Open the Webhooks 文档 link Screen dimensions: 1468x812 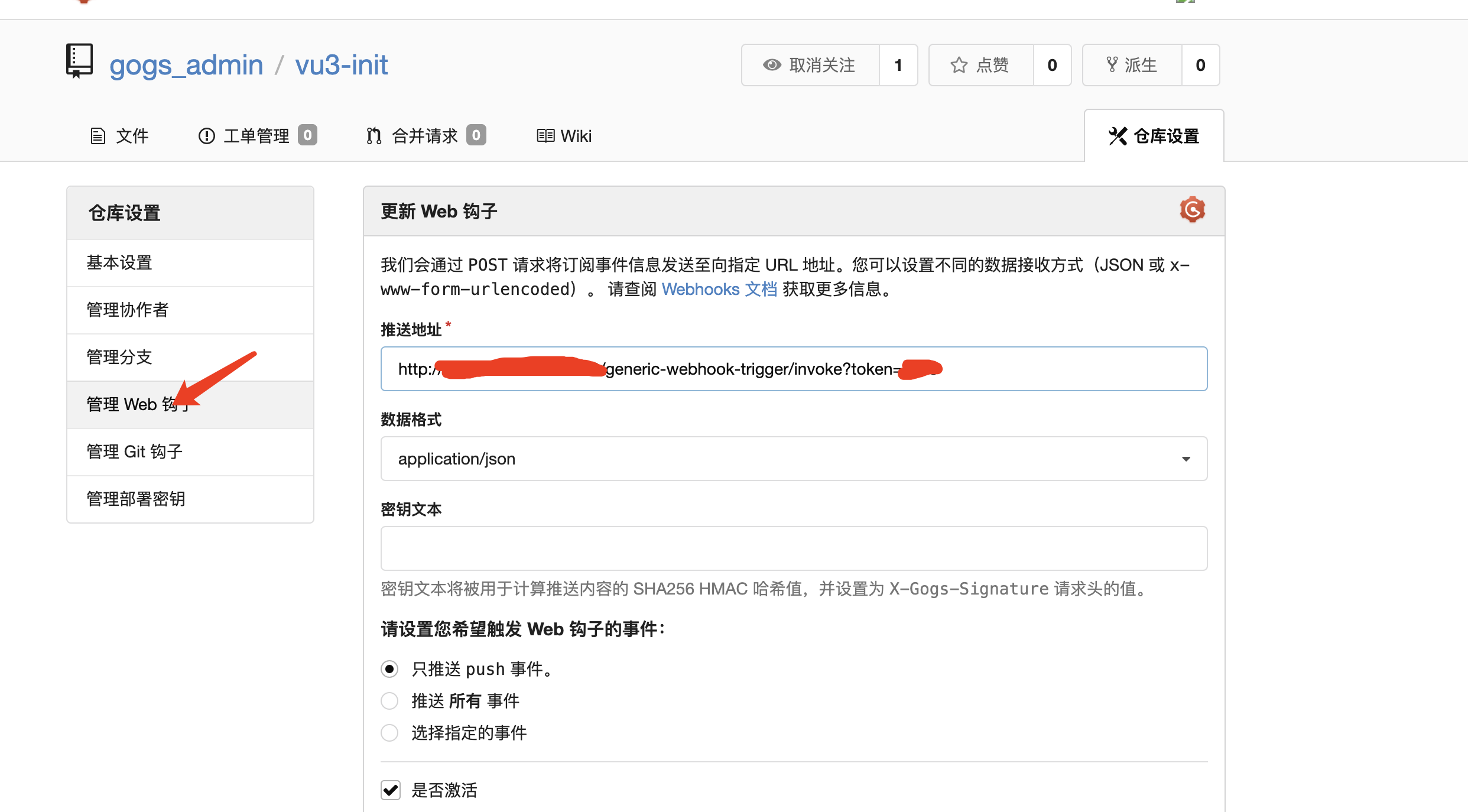coord(719,289)
